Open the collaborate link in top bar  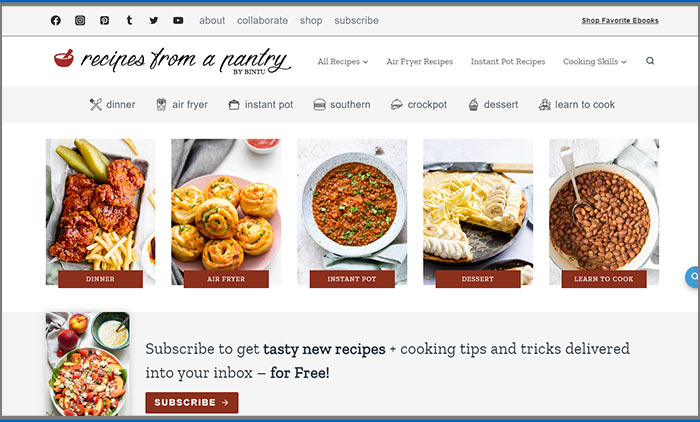(262, 21)
